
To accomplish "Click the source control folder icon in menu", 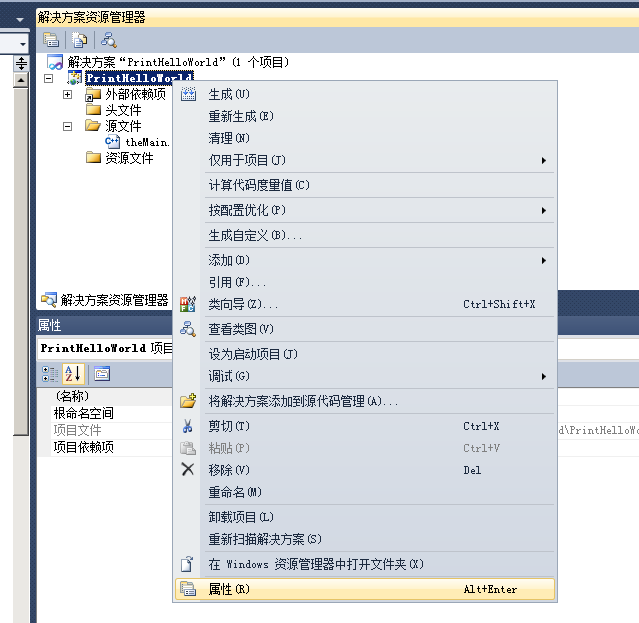I will click(188, 401).
